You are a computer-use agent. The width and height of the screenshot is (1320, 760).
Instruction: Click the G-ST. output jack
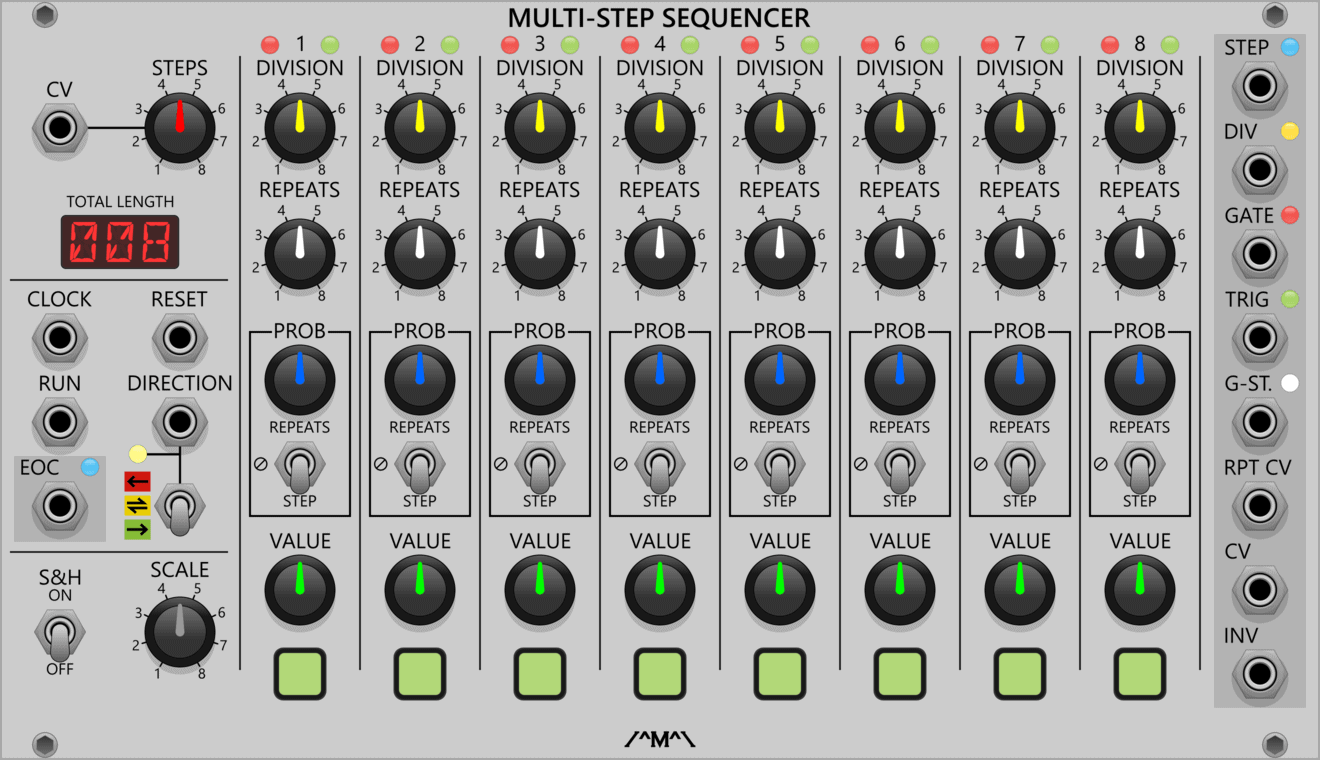pyautogui.click(x=1259, y=422)
